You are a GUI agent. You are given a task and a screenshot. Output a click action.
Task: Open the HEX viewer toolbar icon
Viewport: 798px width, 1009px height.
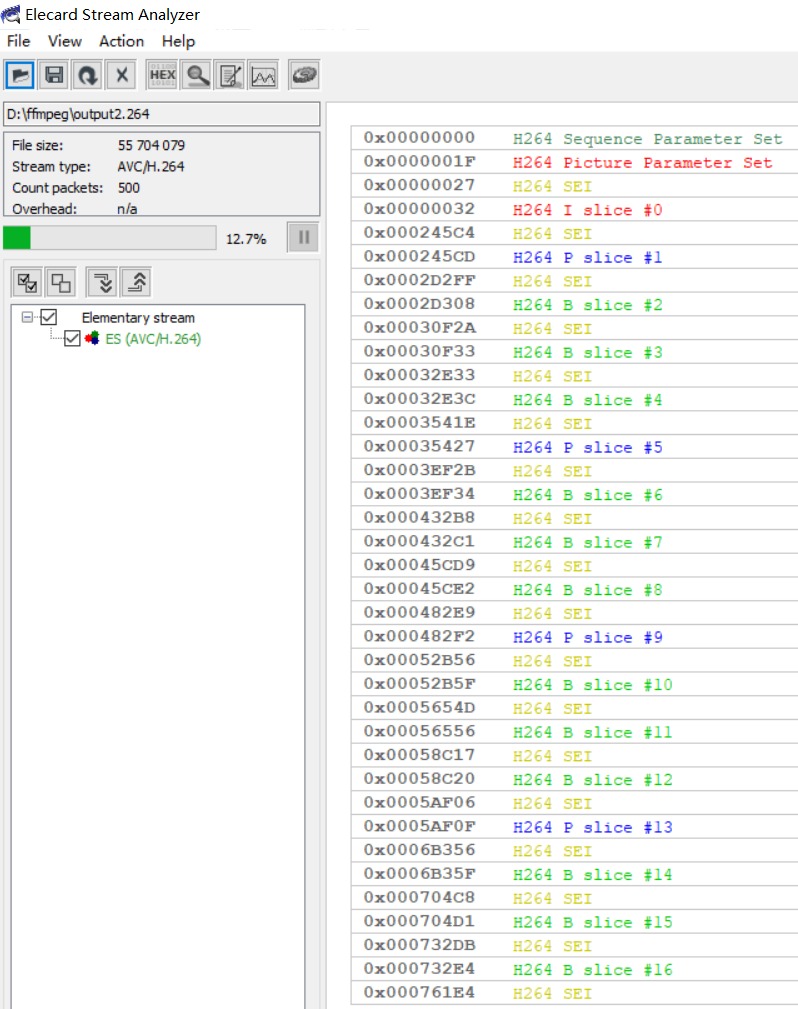(x=162, y=75)
